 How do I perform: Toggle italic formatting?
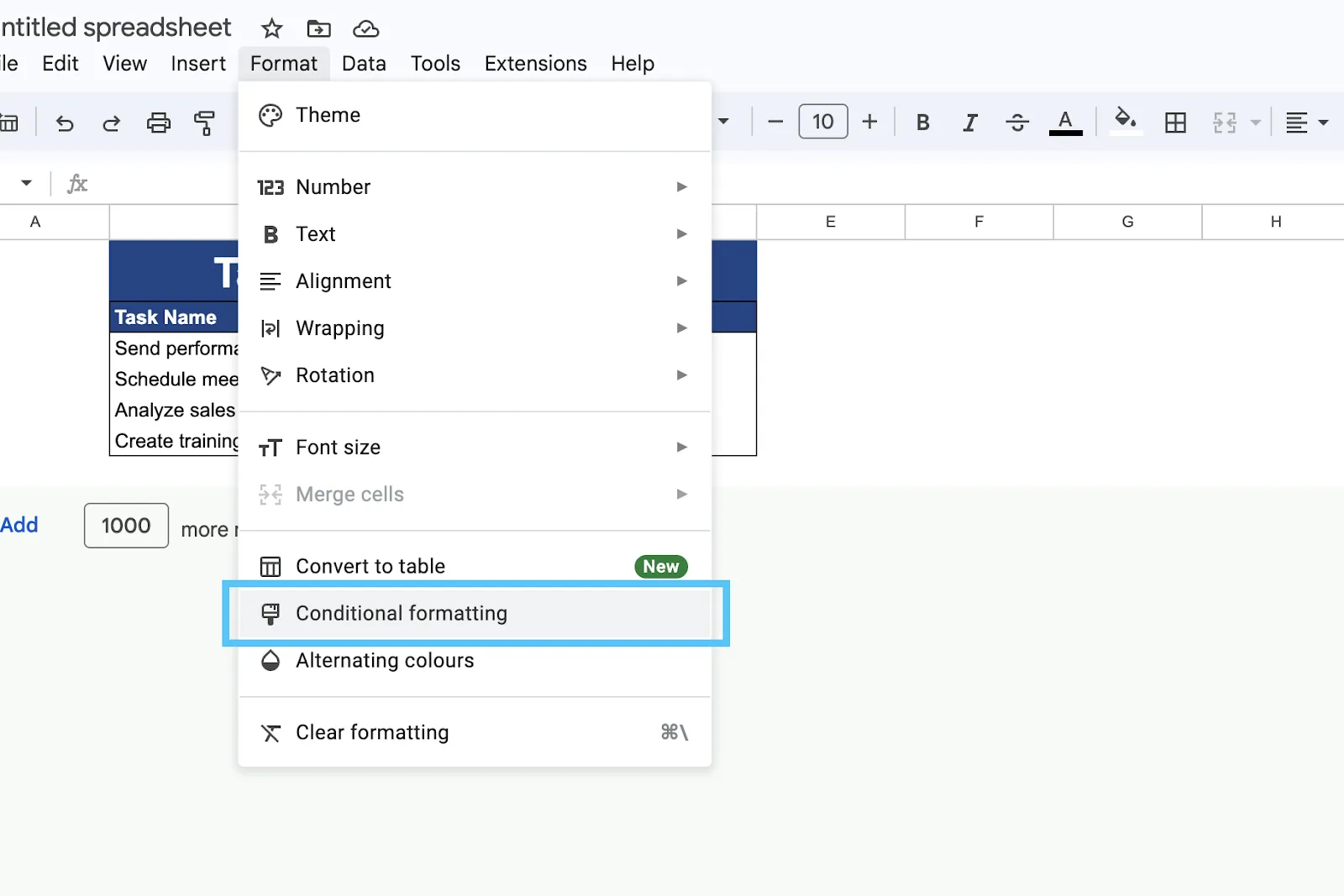tap(969, 123)
